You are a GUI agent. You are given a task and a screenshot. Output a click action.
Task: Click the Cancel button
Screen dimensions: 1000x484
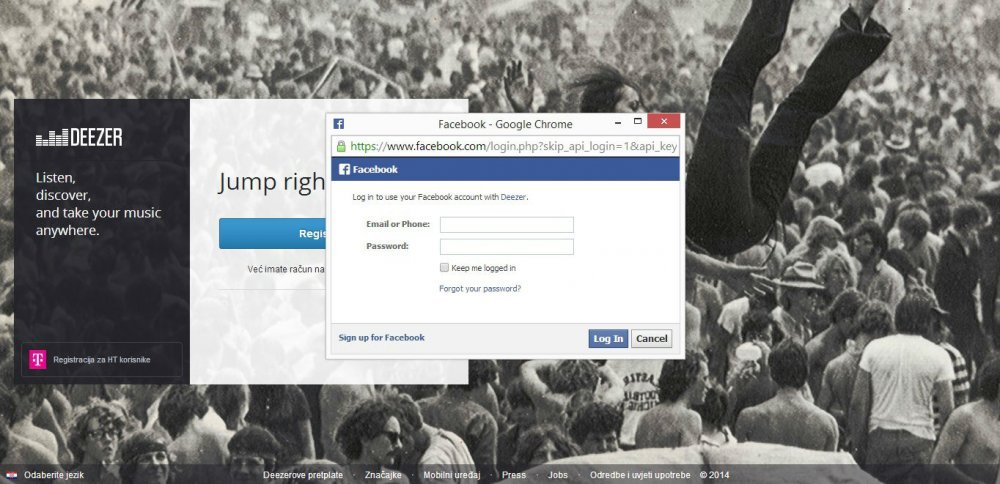(x=652, y=339)
